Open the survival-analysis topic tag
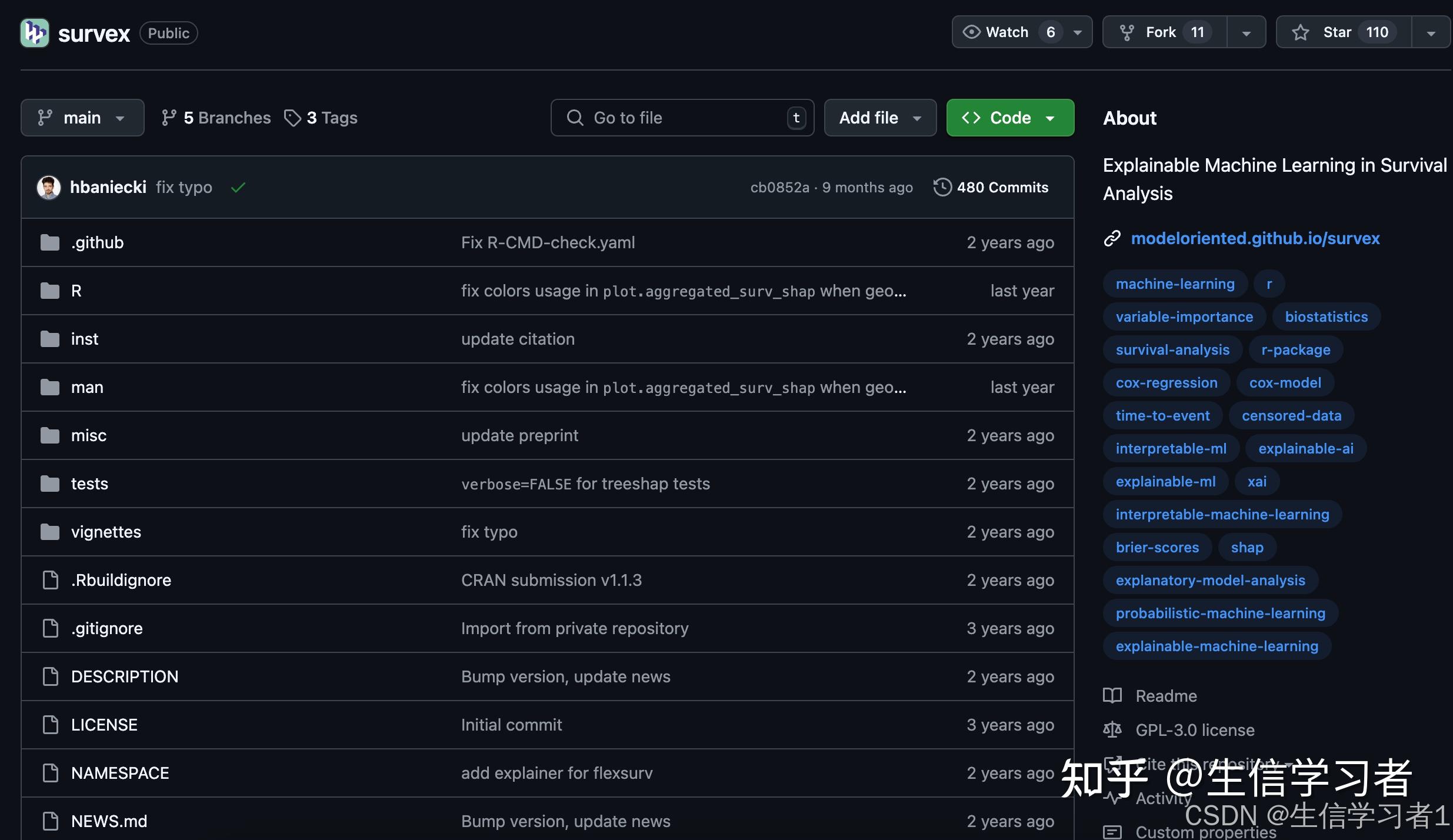The width and height of the screenshot is (1453, 840). coord(1172,349)
